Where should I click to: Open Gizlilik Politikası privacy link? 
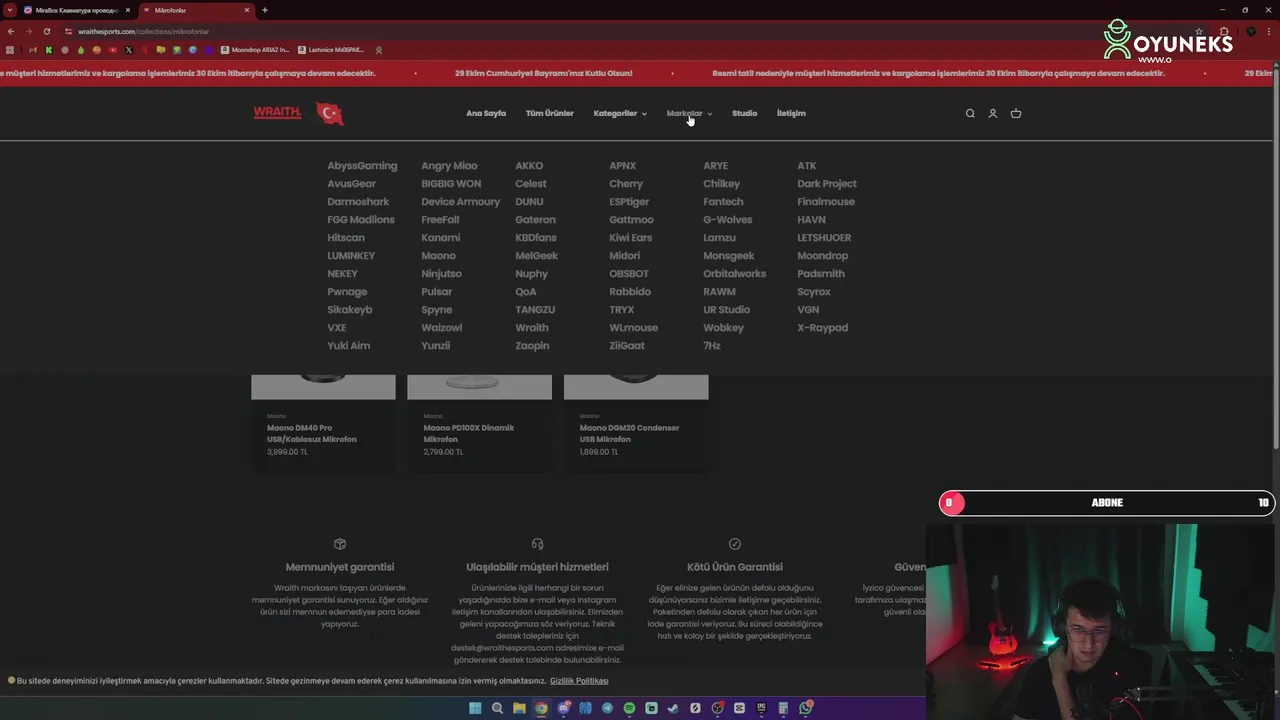[579, 681]
